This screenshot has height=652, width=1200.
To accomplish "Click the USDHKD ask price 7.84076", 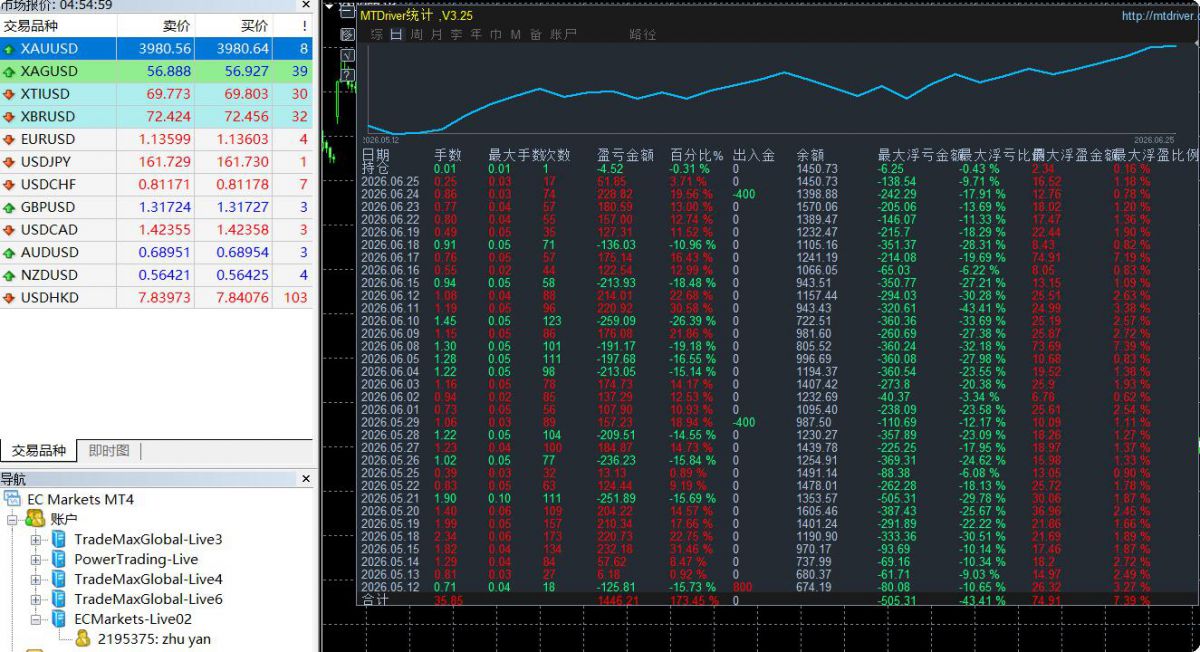I will tap(244, 298).
